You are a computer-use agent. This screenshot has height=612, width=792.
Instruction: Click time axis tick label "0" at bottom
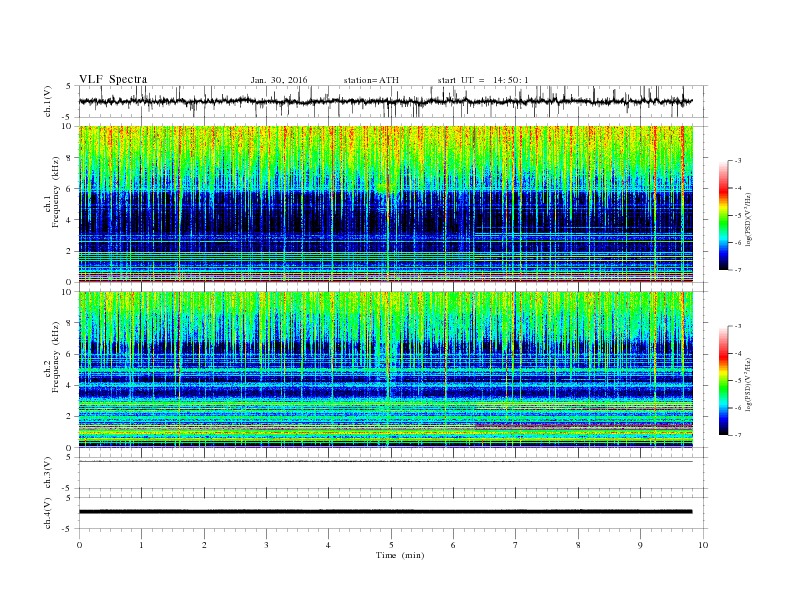79,545
